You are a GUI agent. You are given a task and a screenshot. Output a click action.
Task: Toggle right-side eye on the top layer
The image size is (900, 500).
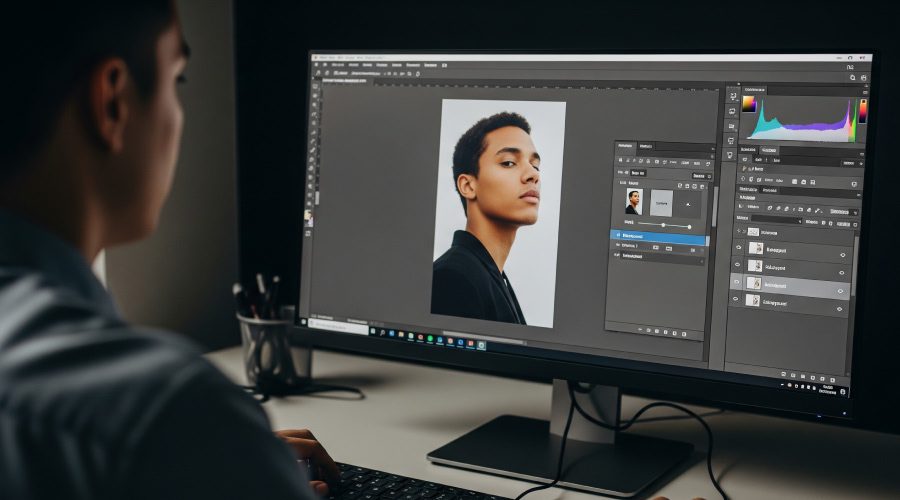pyautogui.click(x=843, y=255)
